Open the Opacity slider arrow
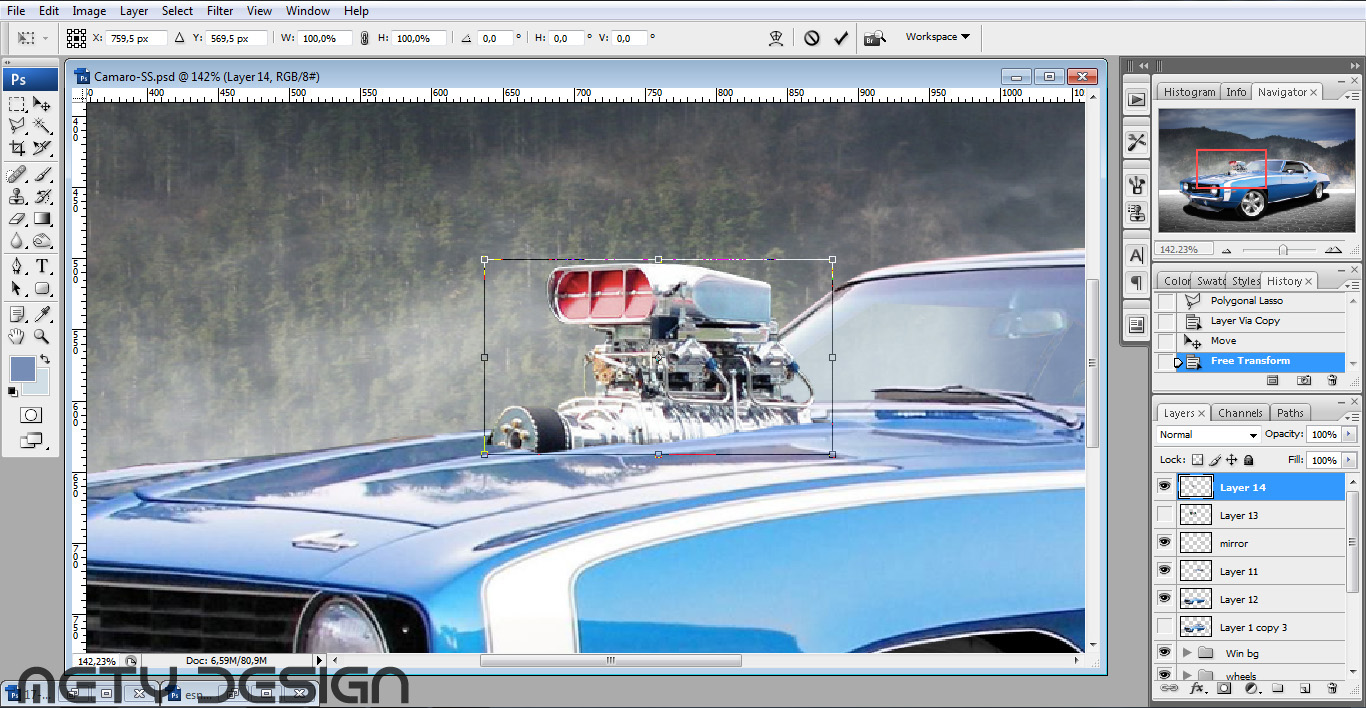This screenshot has height=708, width=1366. [x=1349, y=435]
